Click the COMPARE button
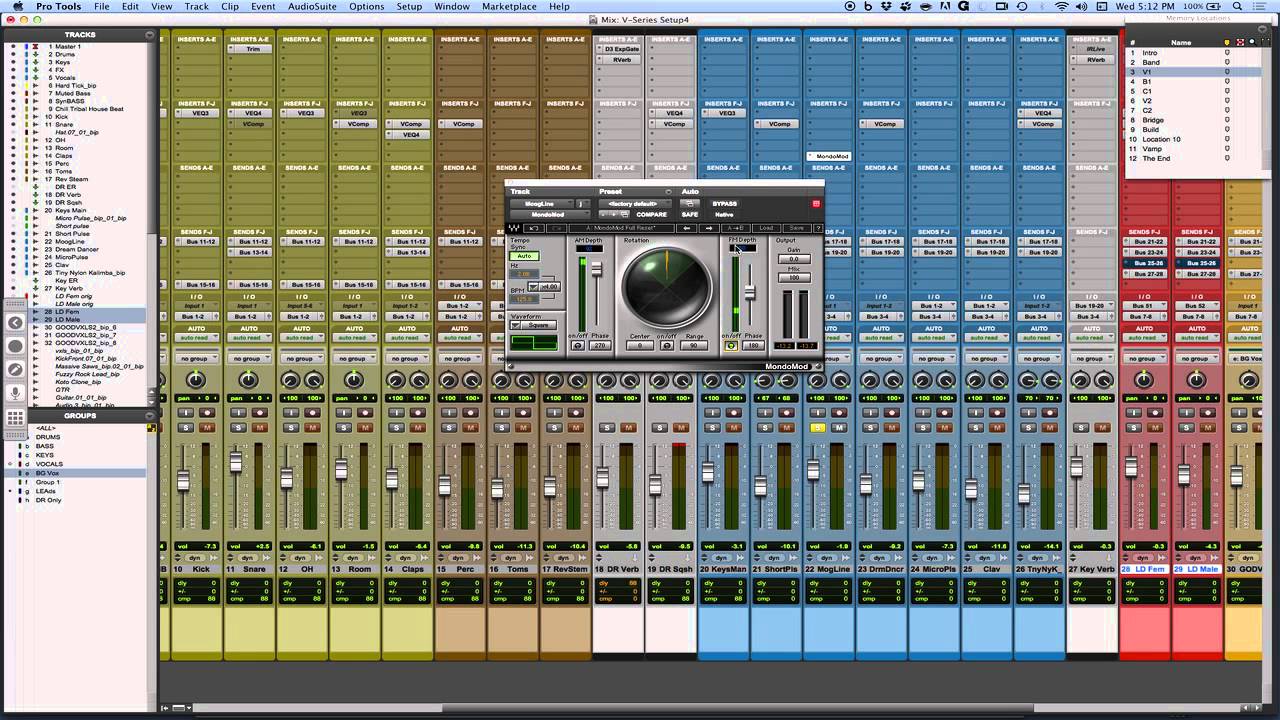1280x720 pixels. (x=651, y=214)
